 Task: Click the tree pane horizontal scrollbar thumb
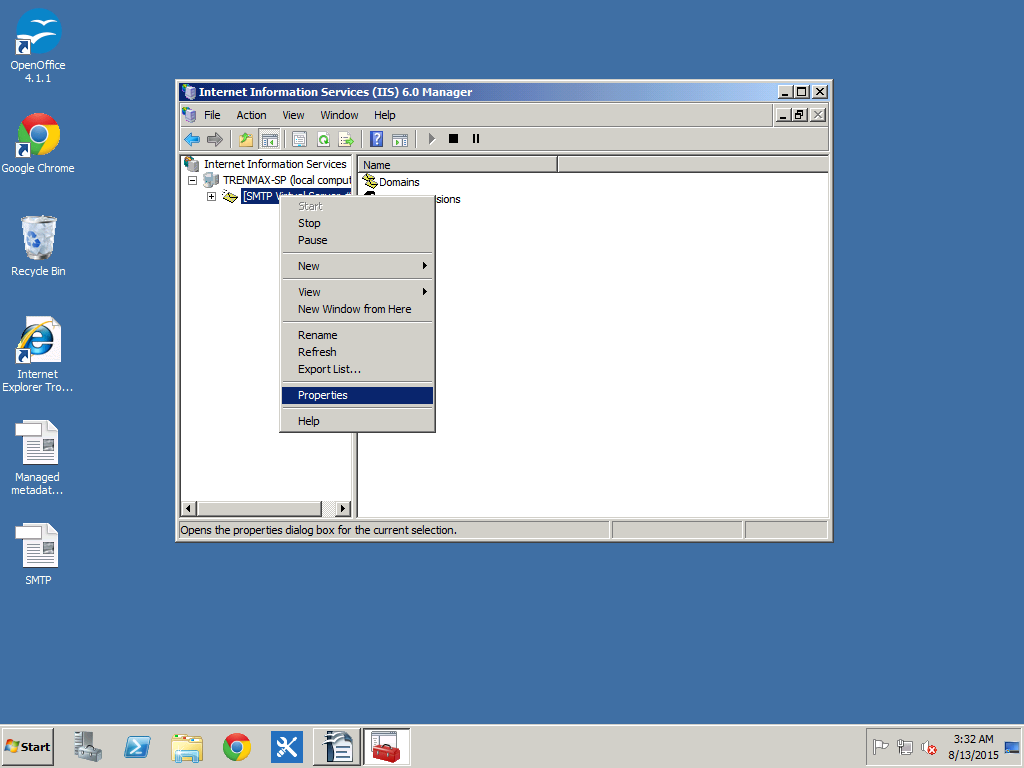(x=259, y=508)
